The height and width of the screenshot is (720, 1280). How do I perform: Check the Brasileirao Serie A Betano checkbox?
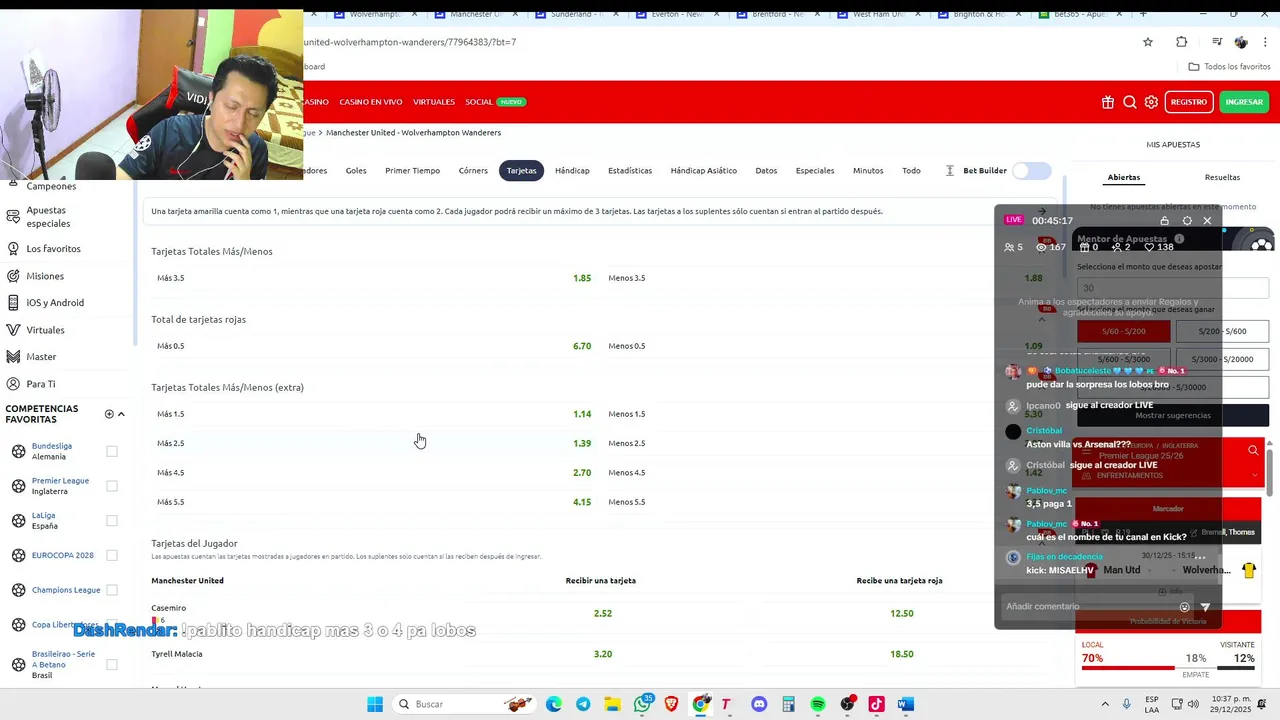click(x=112, y=664)
